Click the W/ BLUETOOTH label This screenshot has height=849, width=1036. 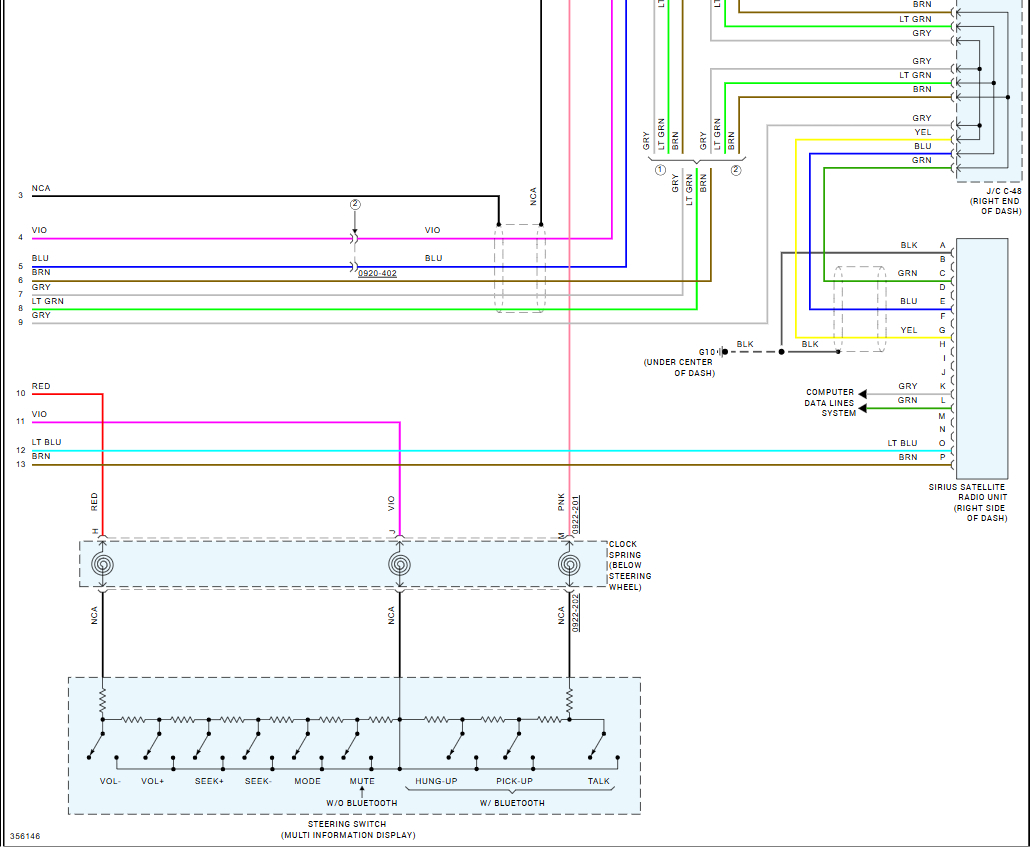(512, 803)
